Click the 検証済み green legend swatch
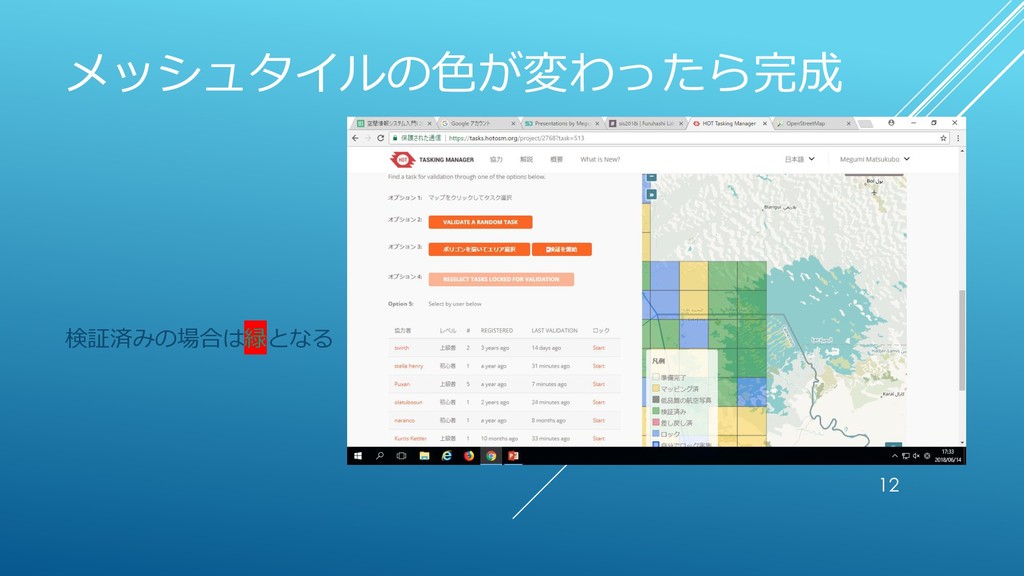Screen dimensions: 1024x576 tap(656, 411)
